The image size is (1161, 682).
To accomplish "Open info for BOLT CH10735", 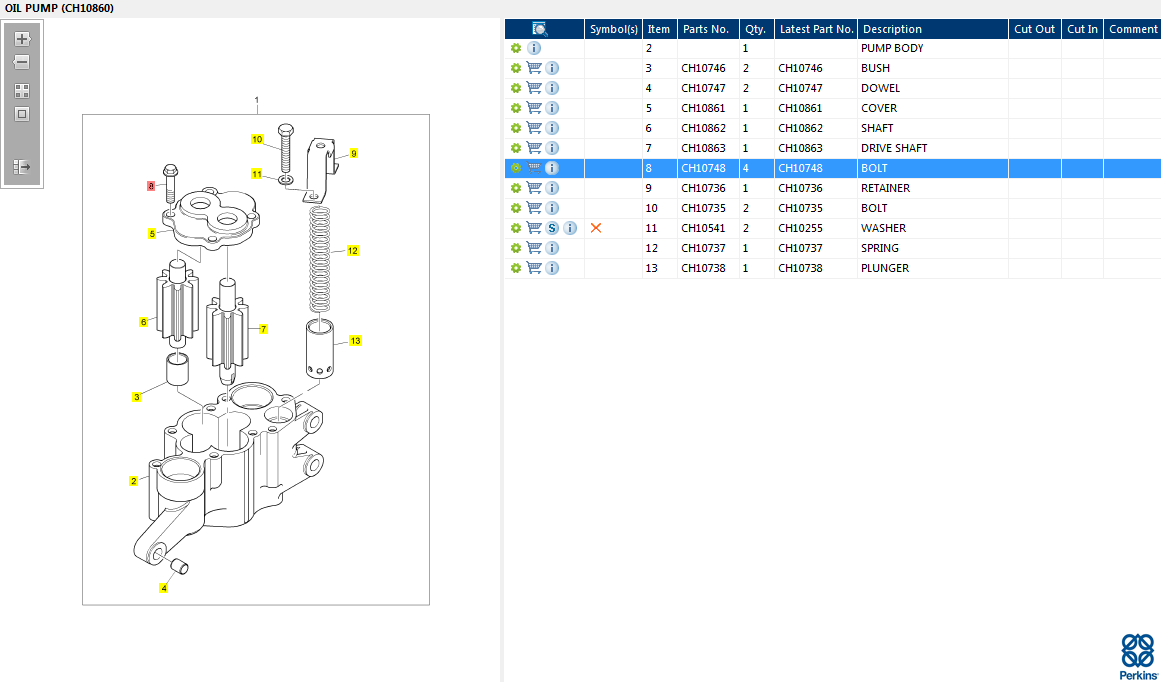I will coord(552,208).
